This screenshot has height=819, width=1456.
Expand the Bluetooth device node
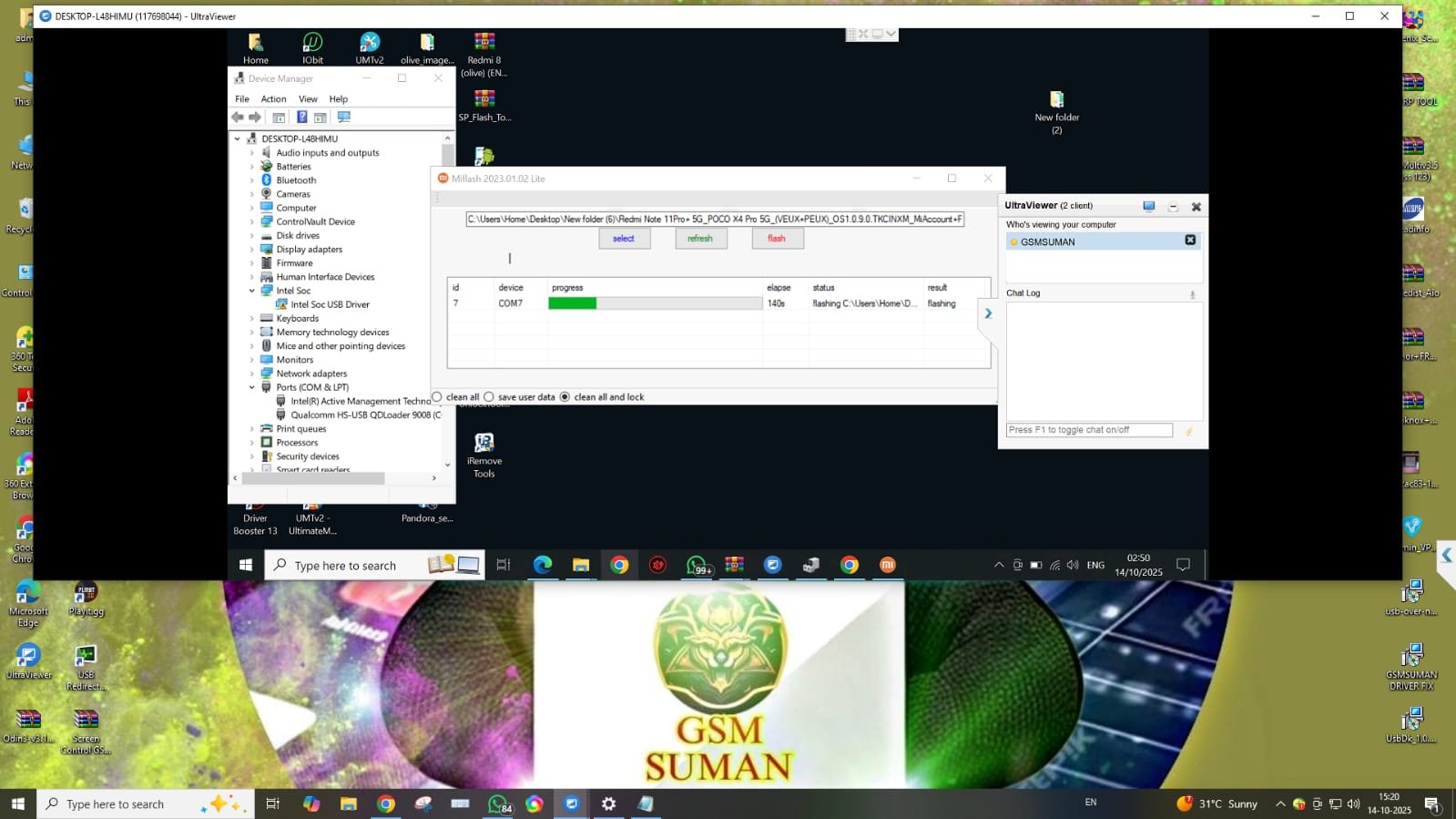(x=252, y=180)
